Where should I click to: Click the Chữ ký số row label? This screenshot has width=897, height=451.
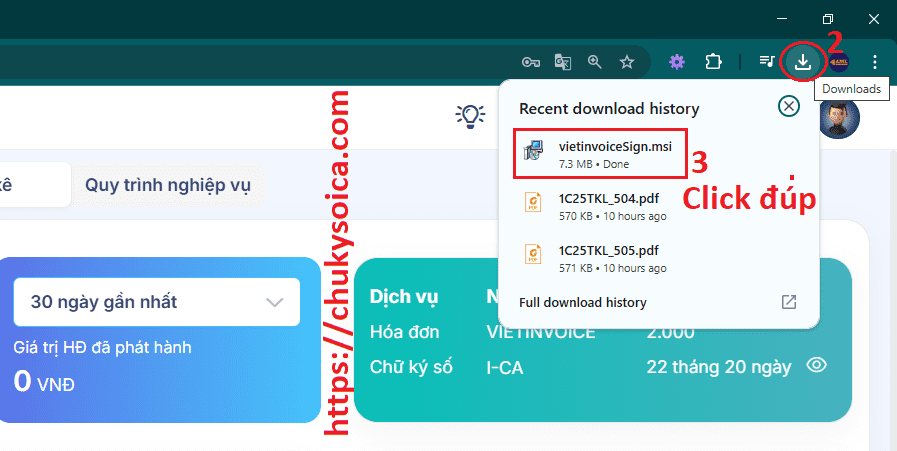[411, 367]
